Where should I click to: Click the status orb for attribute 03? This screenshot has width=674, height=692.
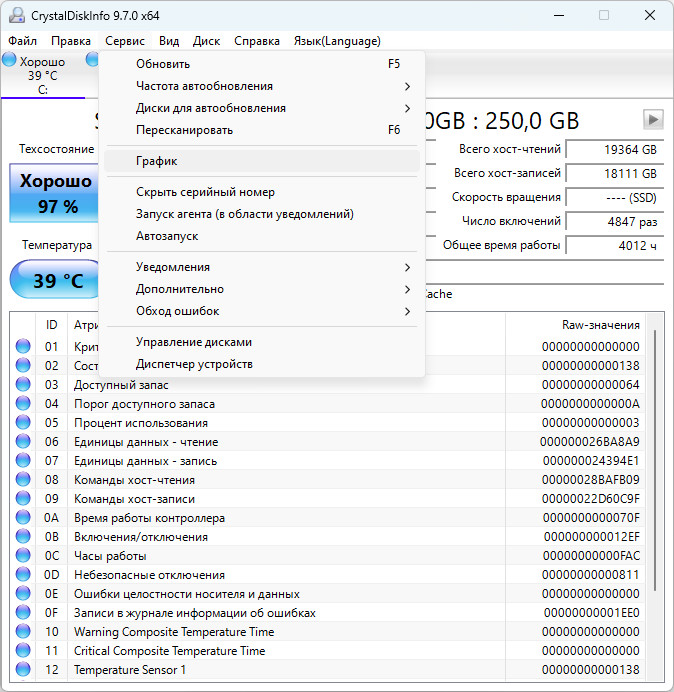[23, 384]
